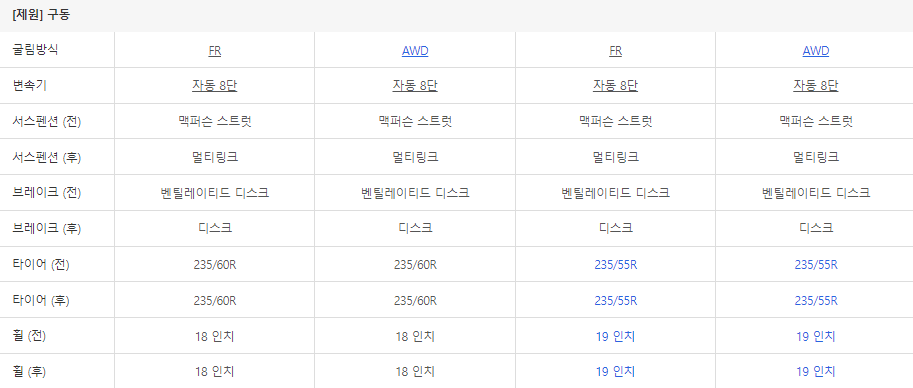Open the AWD link above 18 인치 wheels
Image resolution: width=913 pixels, height=388 pixels.
point(415,51)
